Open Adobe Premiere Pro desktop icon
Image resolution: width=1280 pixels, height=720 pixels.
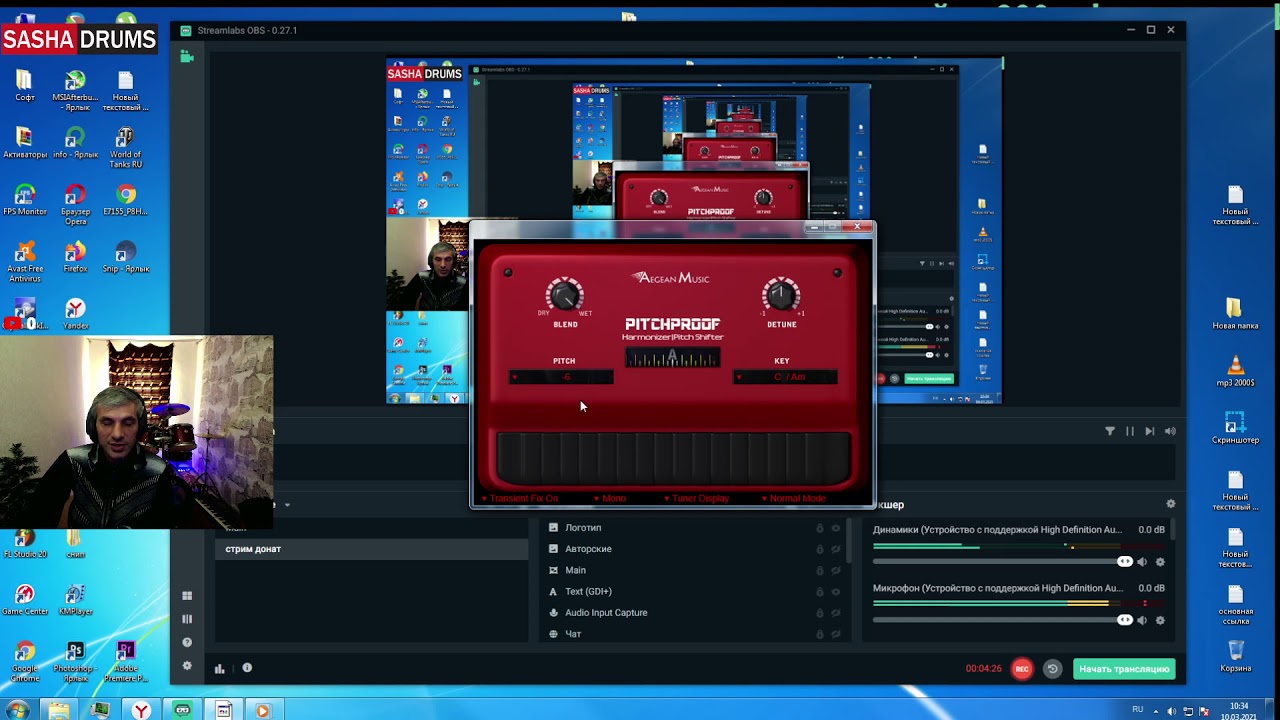125,662
